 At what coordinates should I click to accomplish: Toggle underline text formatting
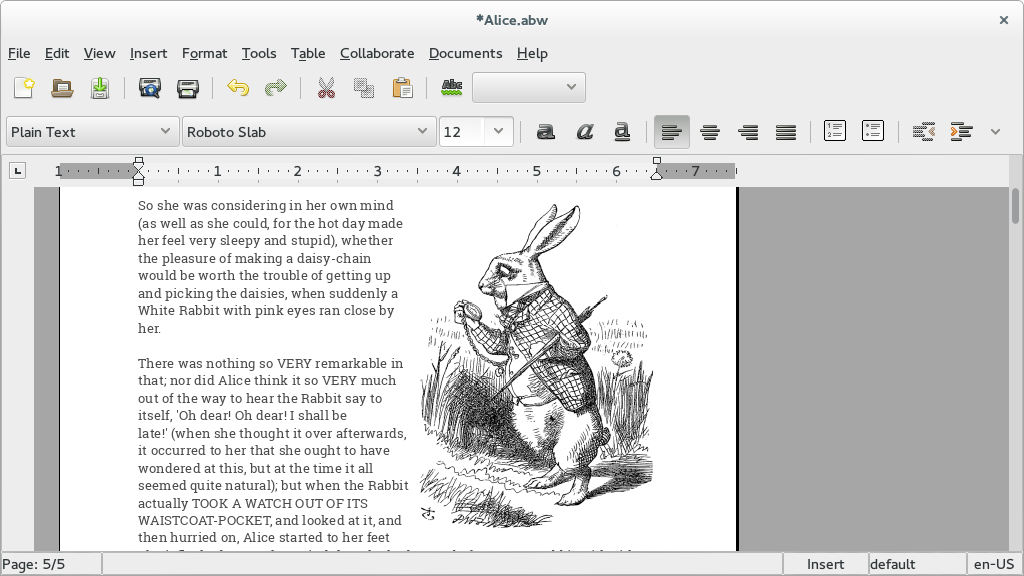[622, 132]
